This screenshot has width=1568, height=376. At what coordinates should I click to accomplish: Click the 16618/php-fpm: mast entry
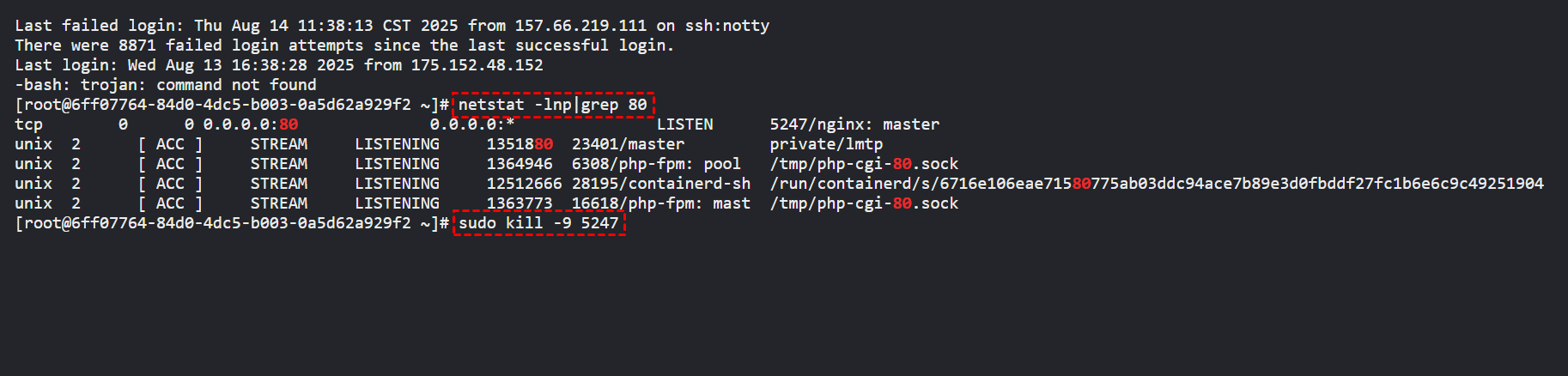[x=661, y=203]
